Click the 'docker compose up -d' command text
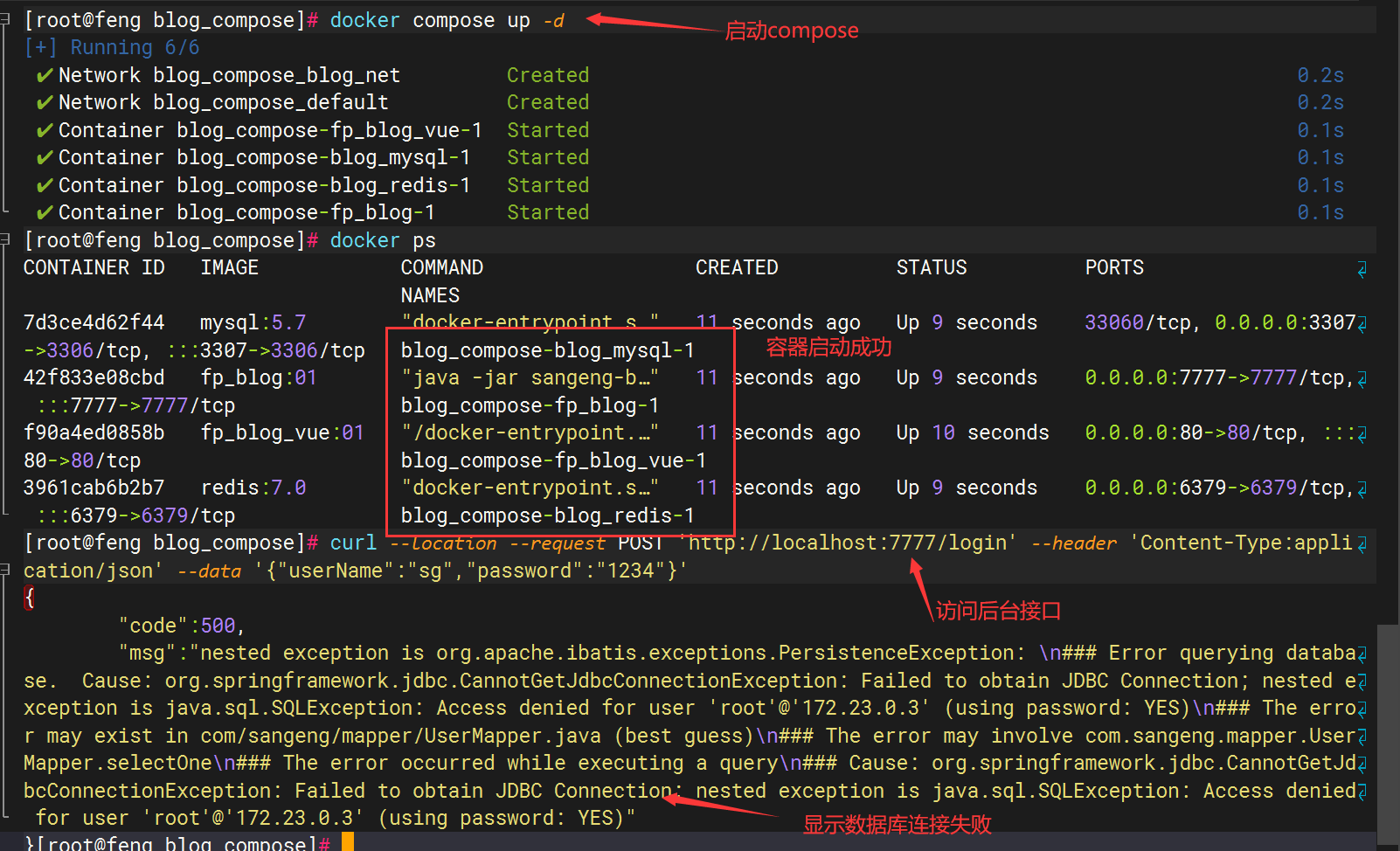 [447, 20]
